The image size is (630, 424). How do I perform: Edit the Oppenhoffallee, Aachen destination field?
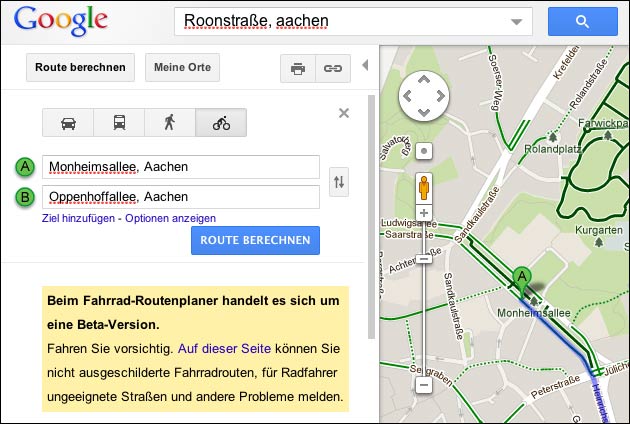181,197
